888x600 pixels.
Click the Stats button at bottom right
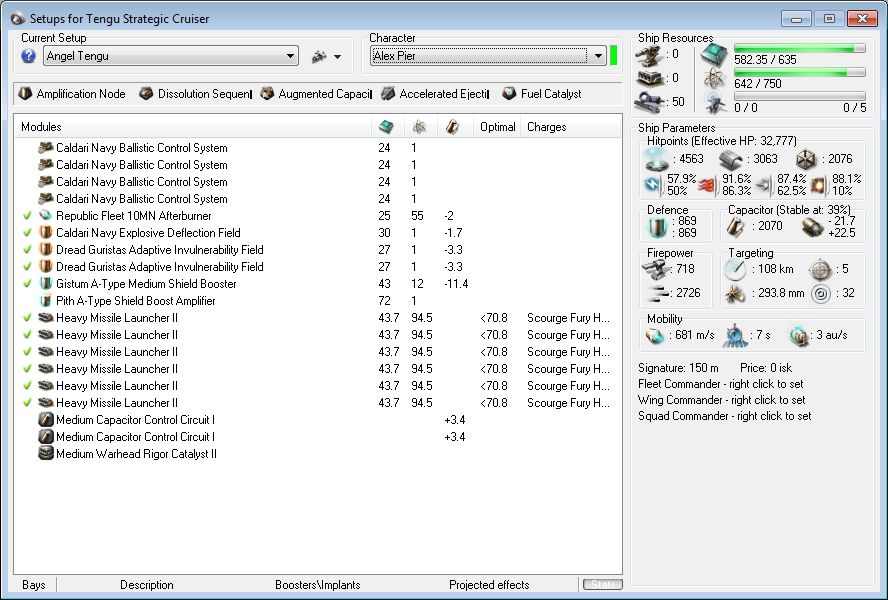coord(603,584)
